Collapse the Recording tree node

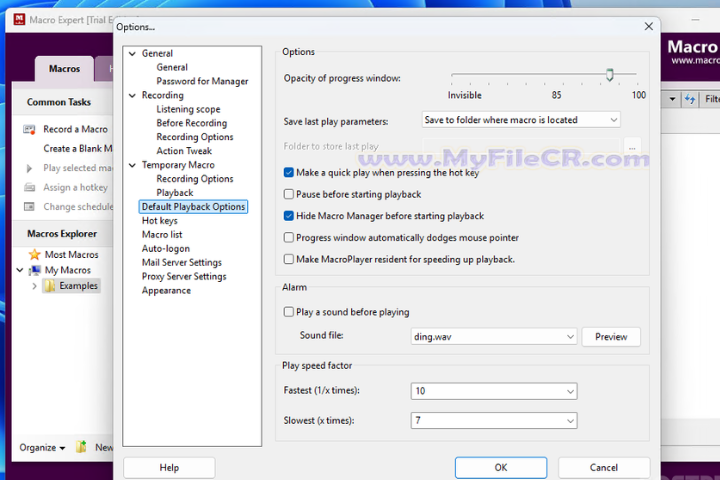(132, 96)
